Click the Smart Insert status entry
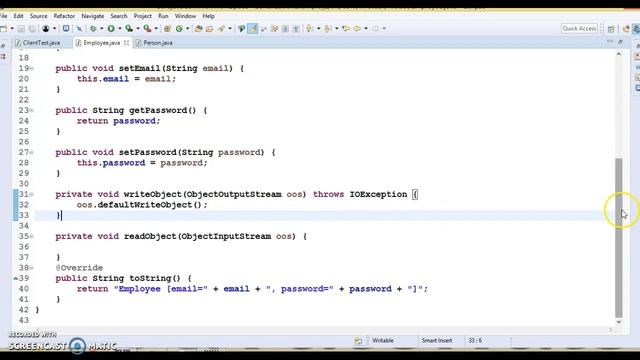Image resolution: width=640 pixels, height=360 pixels. 437,340
